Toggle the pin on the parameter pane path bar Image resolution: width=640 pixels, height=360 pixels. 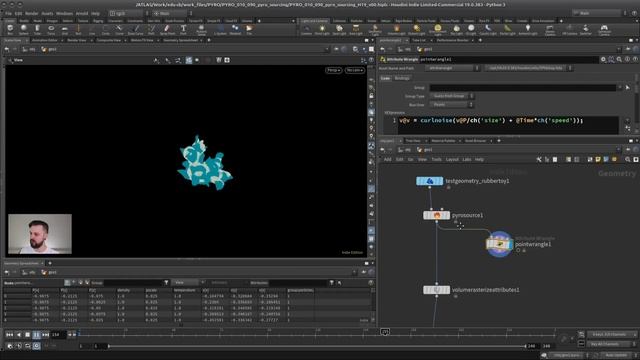[x=628, y=49]
